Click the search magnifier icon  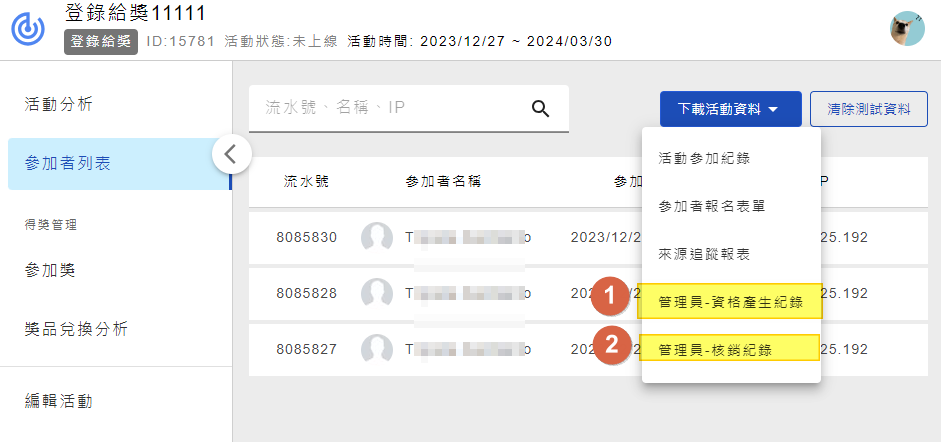pos(541,109)
